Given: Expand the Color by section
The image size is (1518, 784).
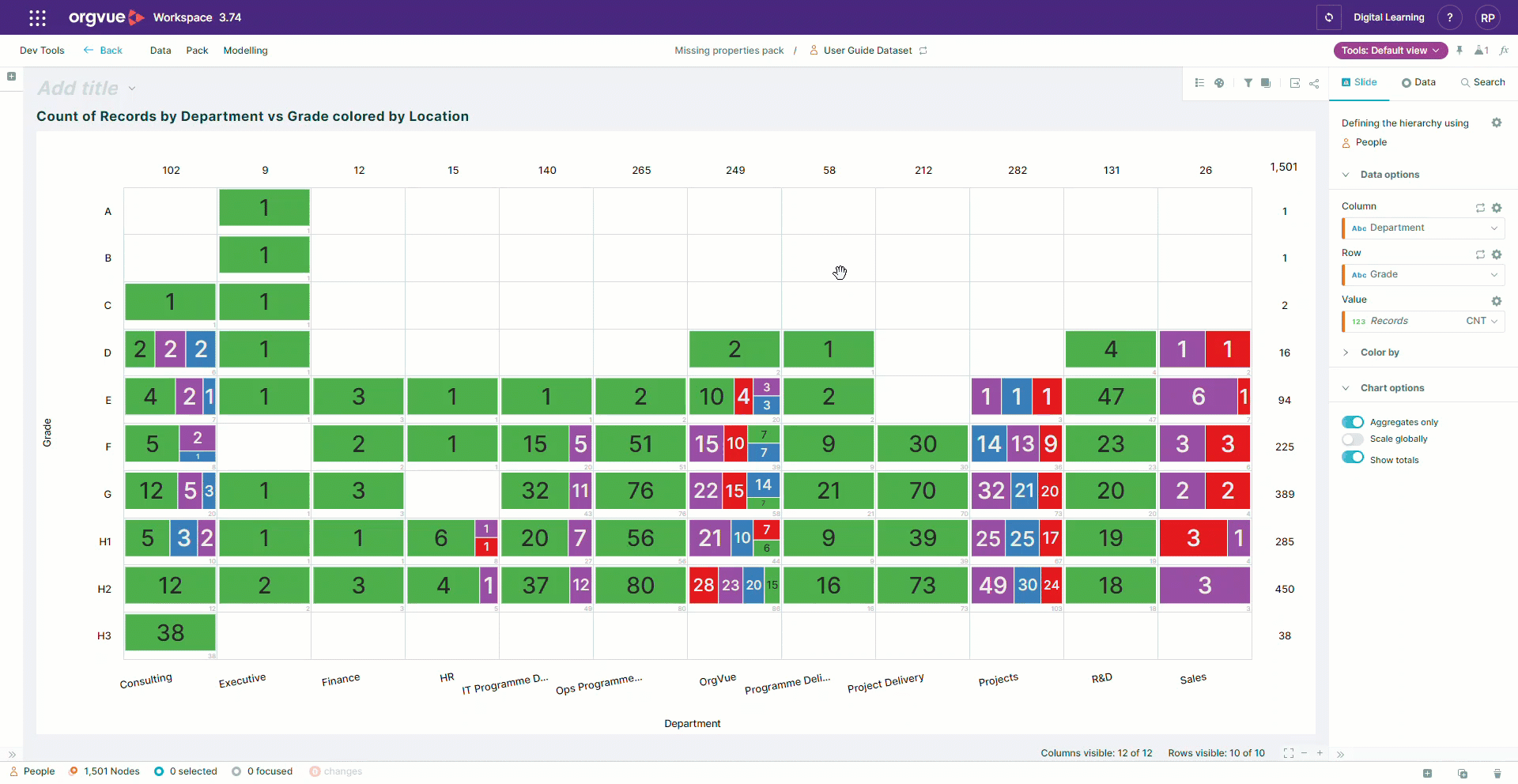Looking at the screenshot, I should [1379, 352].
